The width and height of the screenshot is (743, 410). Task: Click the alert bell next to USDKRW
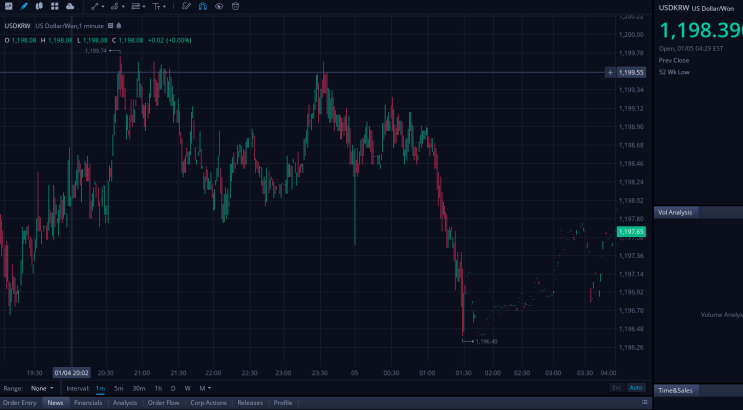(119, 26)
